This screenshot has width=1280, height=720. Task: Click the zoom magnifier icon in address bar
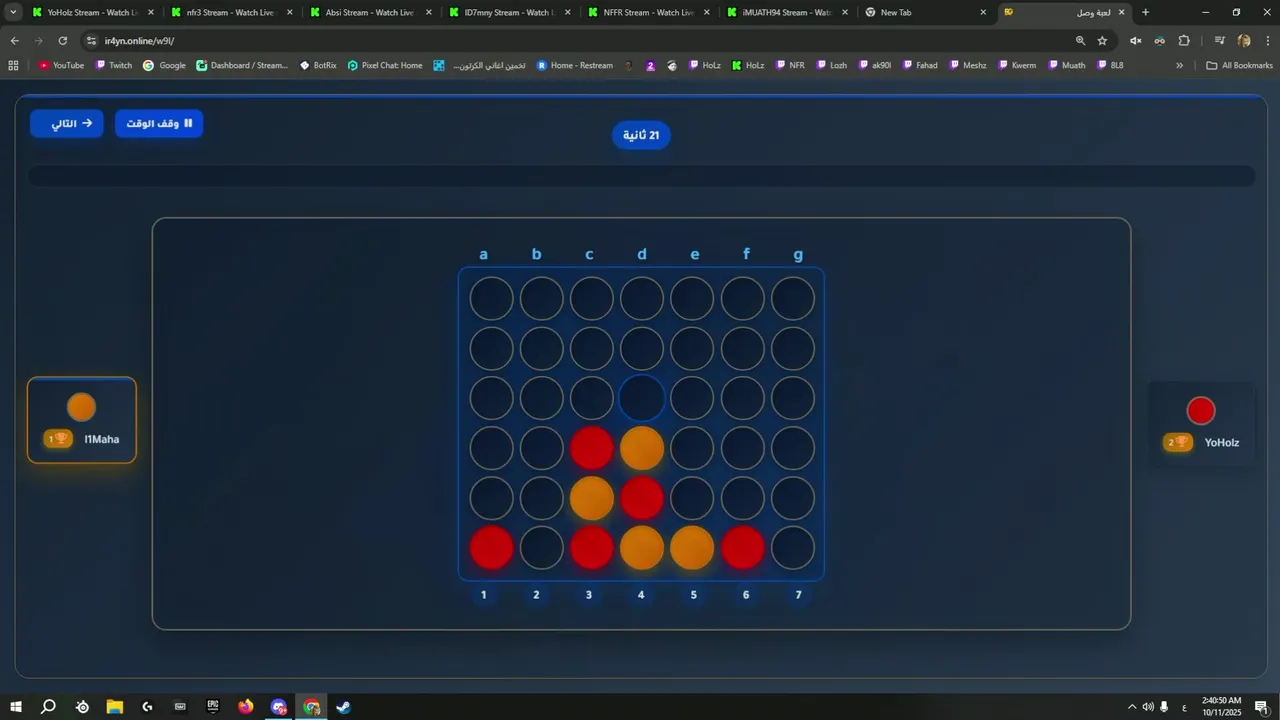(1080, 41)
